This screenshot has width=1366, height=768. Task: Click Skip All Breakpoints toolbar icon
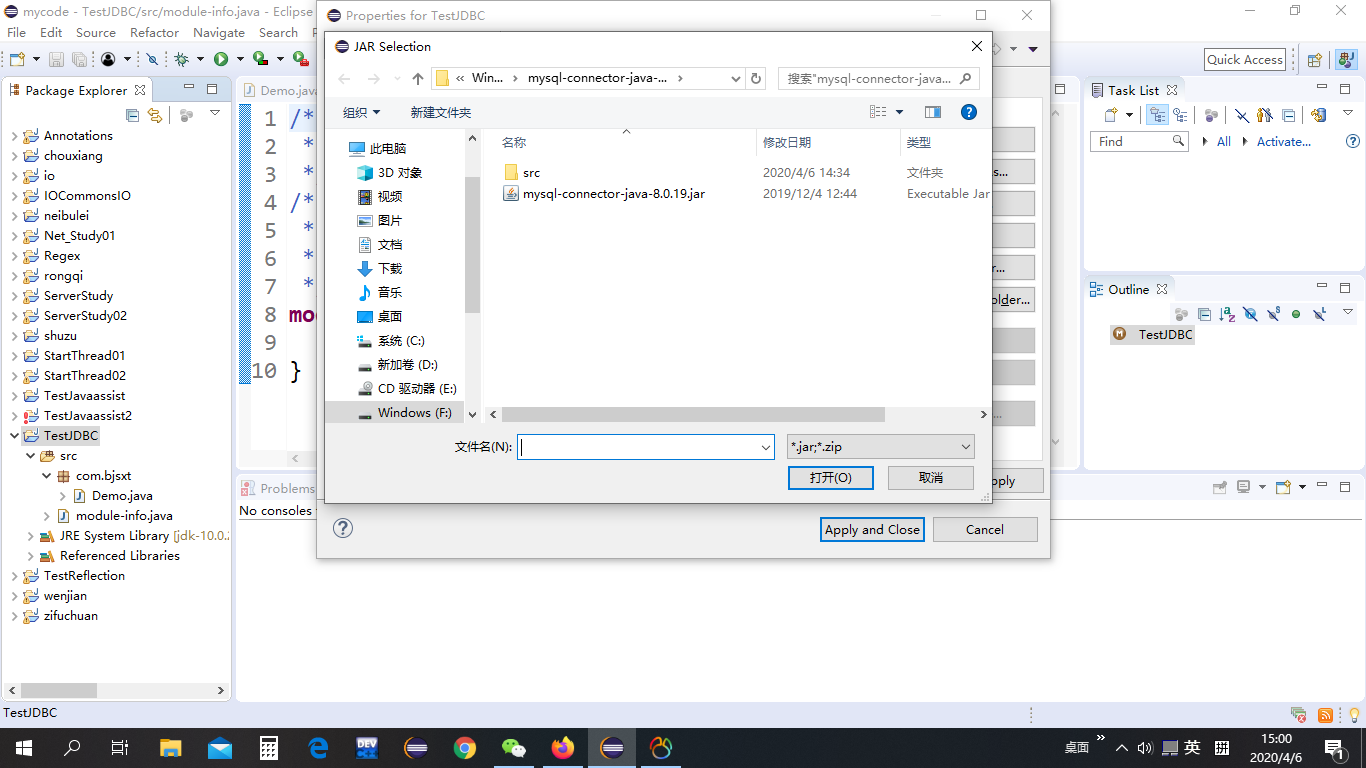click(152, 60)
